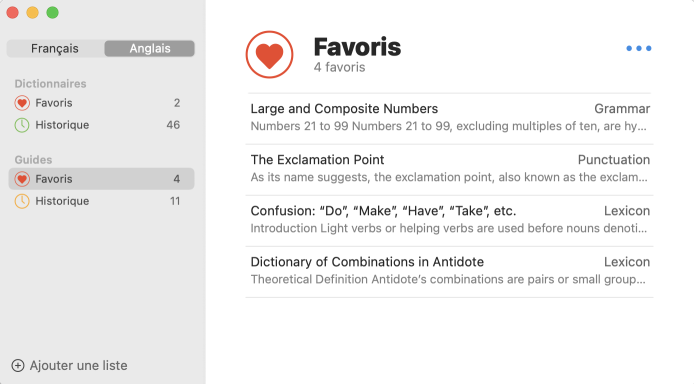Open Historique list under Guides

click(101, 201)
